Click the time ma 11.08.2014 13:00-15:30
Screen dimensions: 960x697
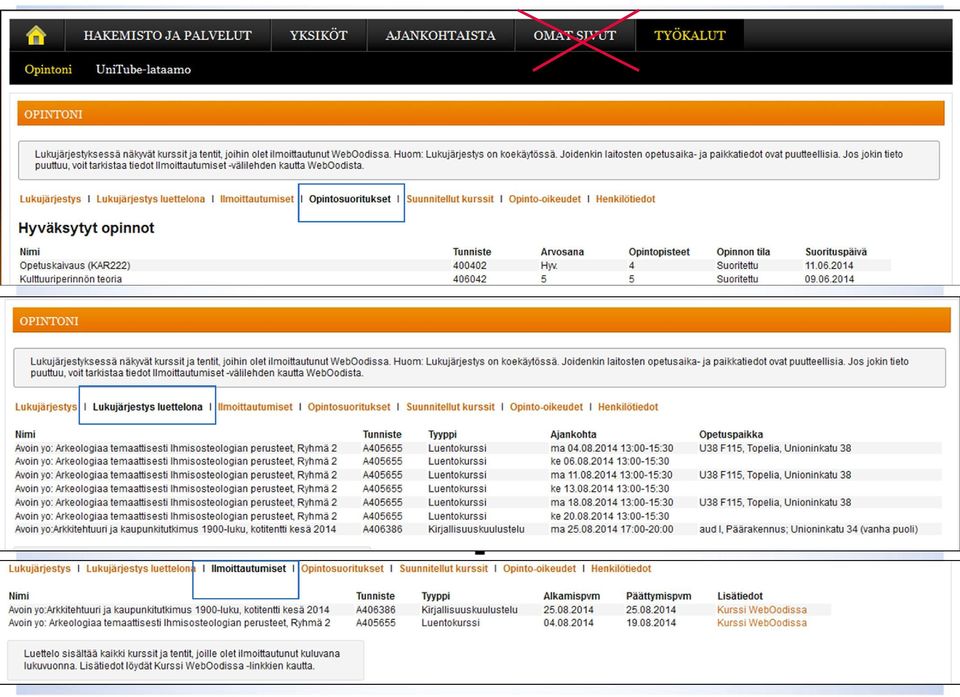point(612,475)
